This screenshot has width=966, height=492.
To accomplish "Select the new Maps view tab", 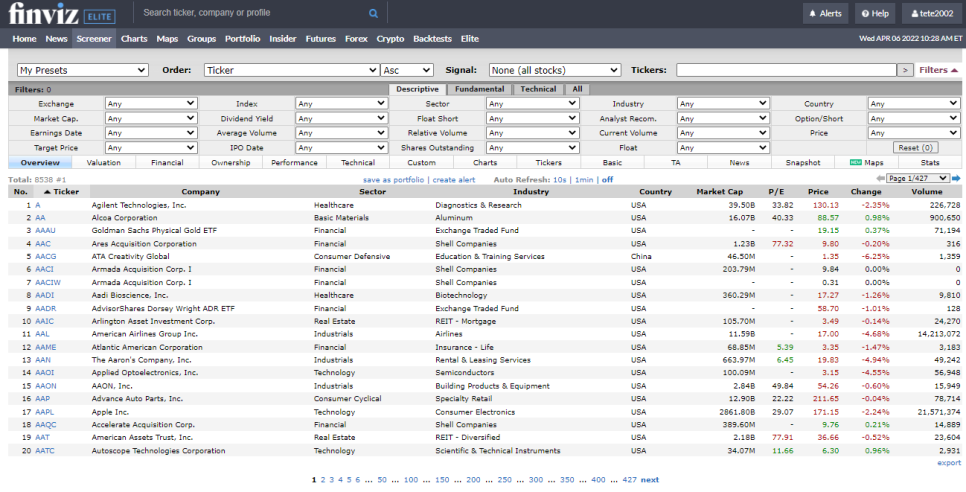I will tap(866, 163).
